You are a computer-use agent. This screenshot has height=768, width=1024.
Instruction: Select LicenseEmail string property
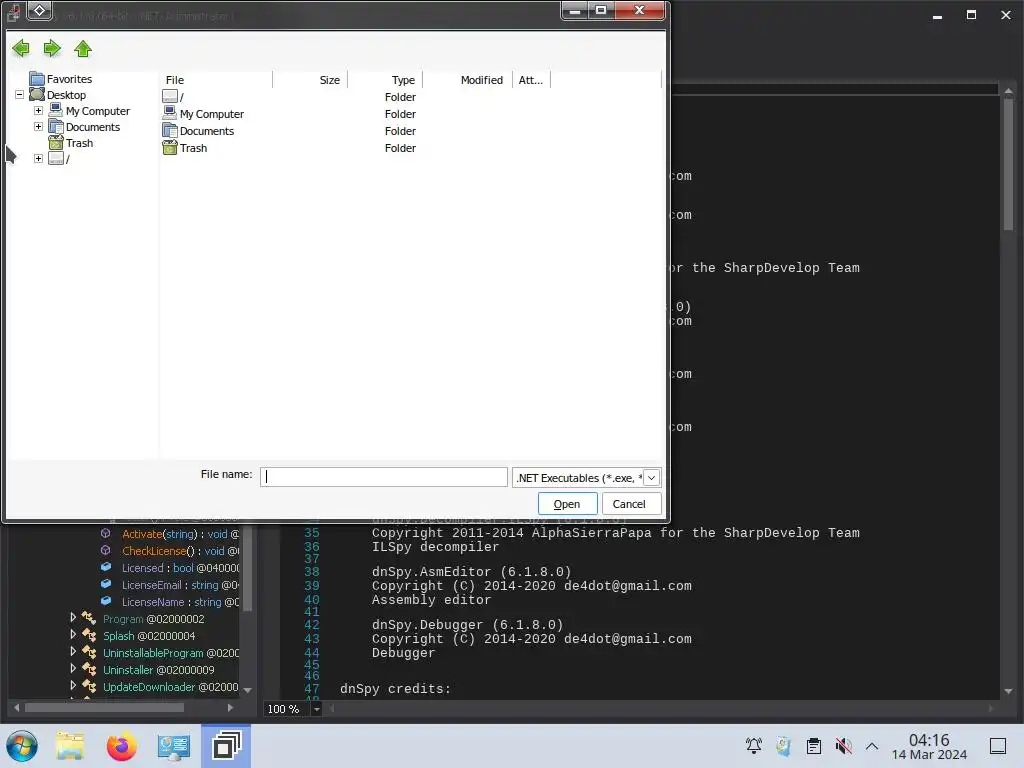coord(180,585)
